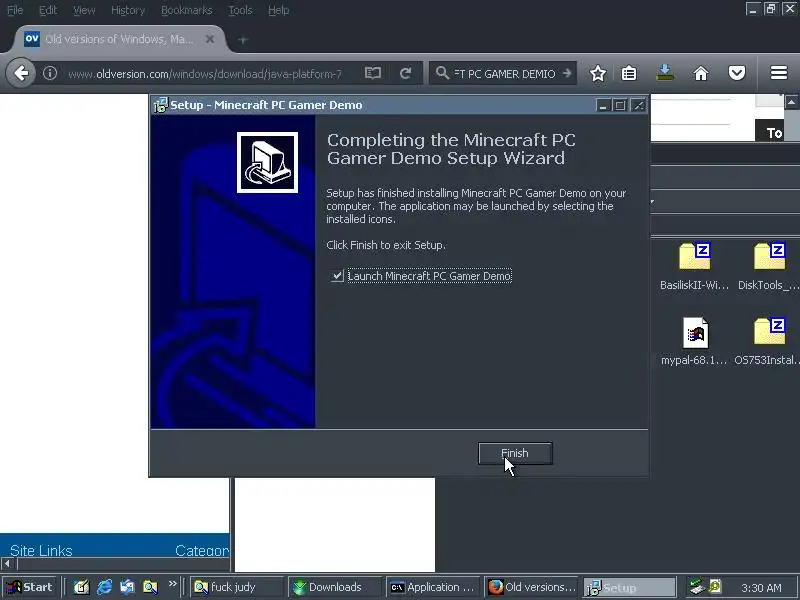800x600 pixels.
Task: Open the Edit menu in Firefox
Action: click(48, 10)
